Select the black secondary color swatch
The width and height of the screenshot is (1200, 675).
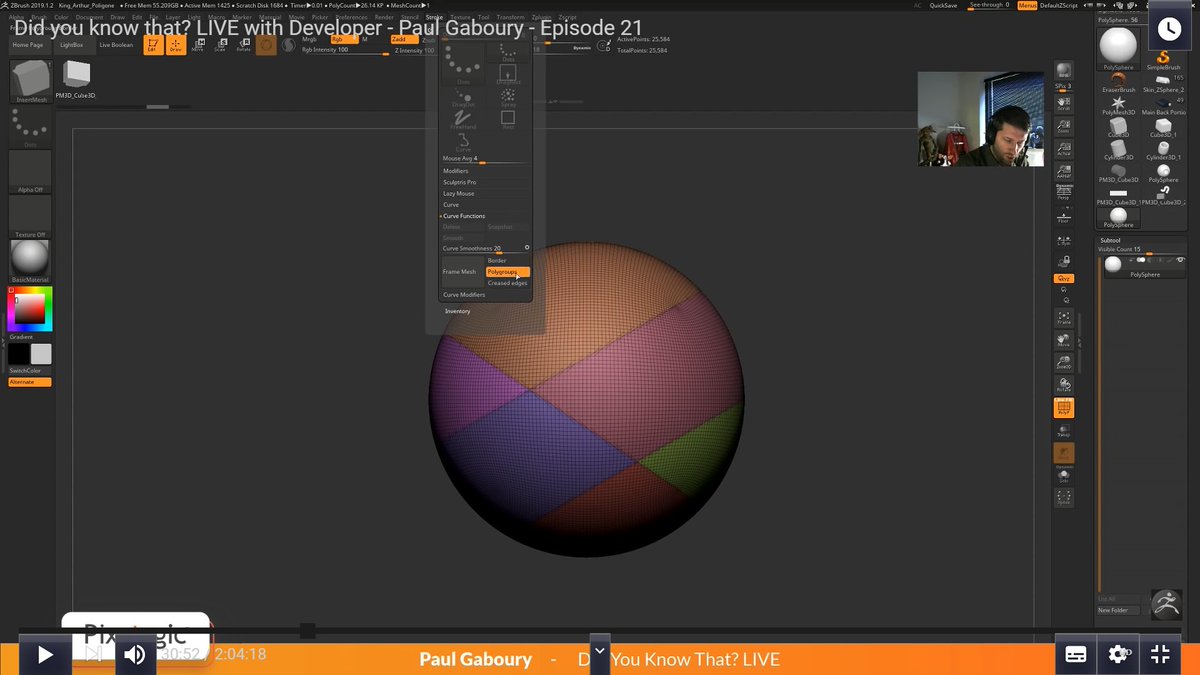[x=19, y=354]
